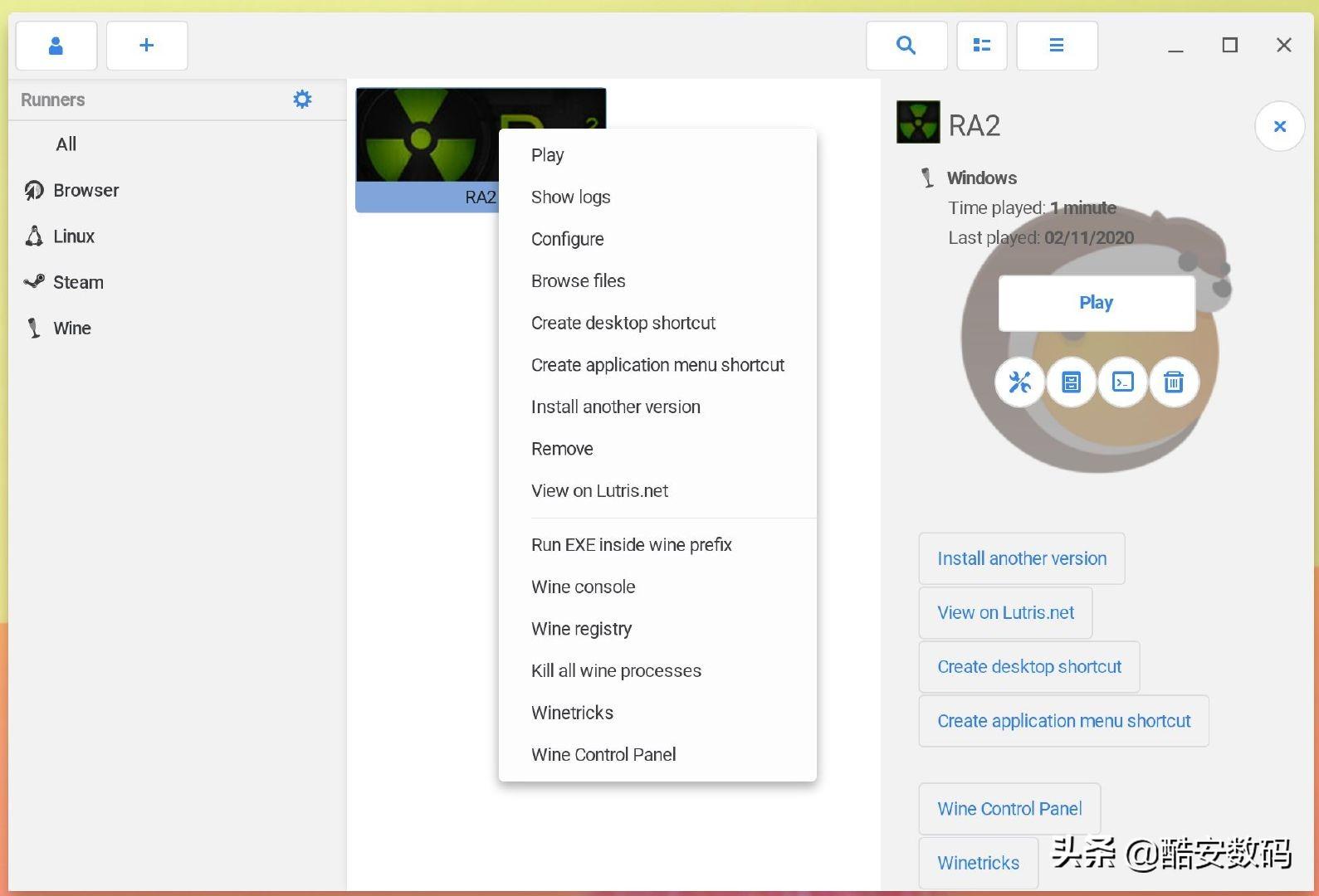The height and width of the screenshot is (896, 1319).
Task: Choose Wine Control Panel in context menu
Action: click(x=657, y=755)
